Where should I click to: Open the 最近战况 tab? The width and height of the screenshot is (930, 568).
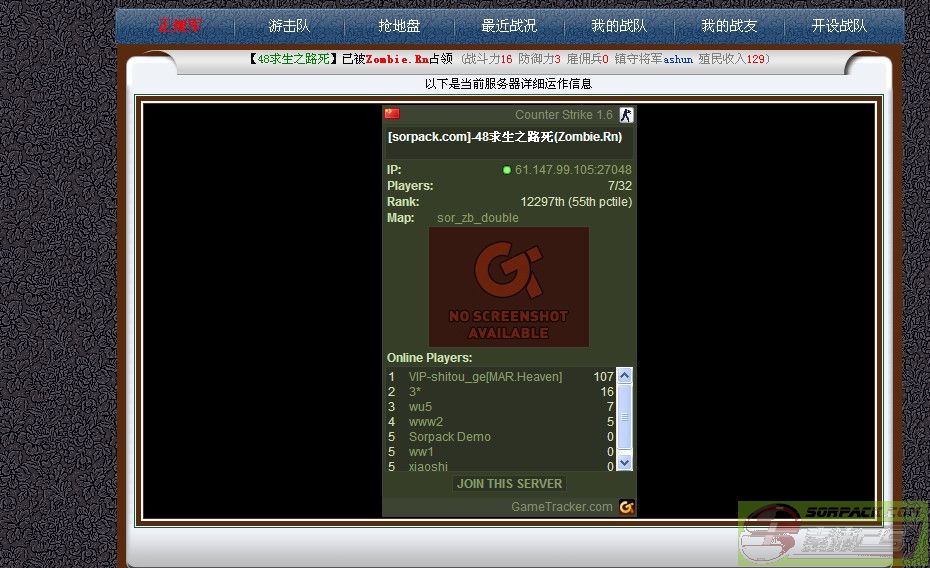point(509,26)
